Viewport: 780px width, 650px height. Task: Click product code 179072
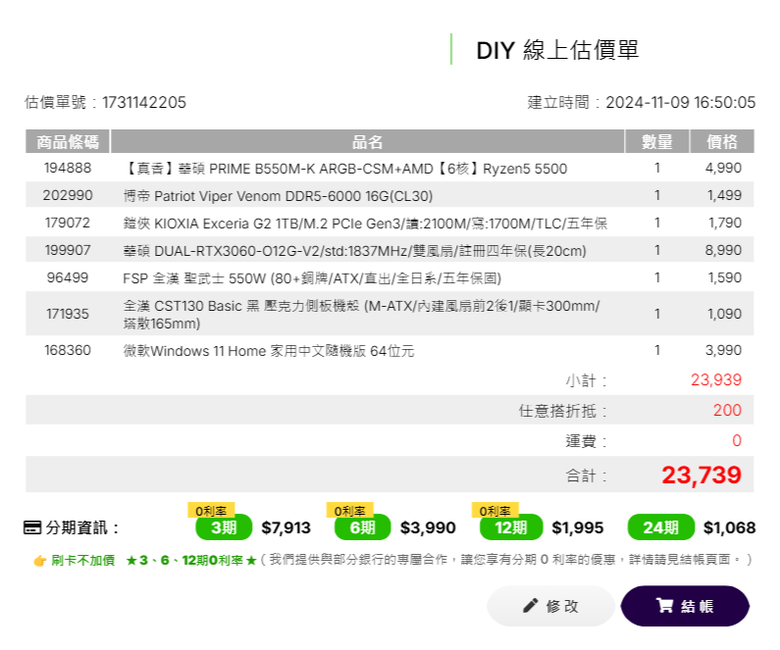(x=68, y=223)
